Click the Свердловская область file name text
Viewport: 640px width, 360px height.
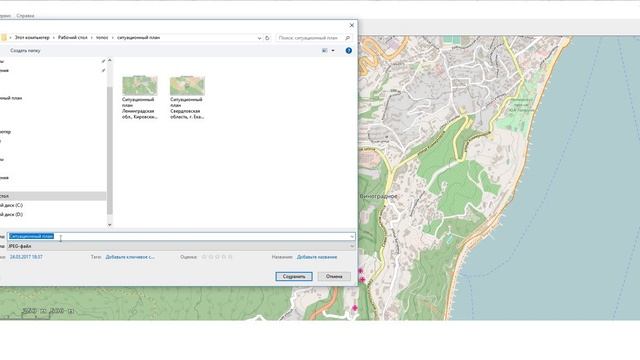pyautogui.click(x=187, y=108)
